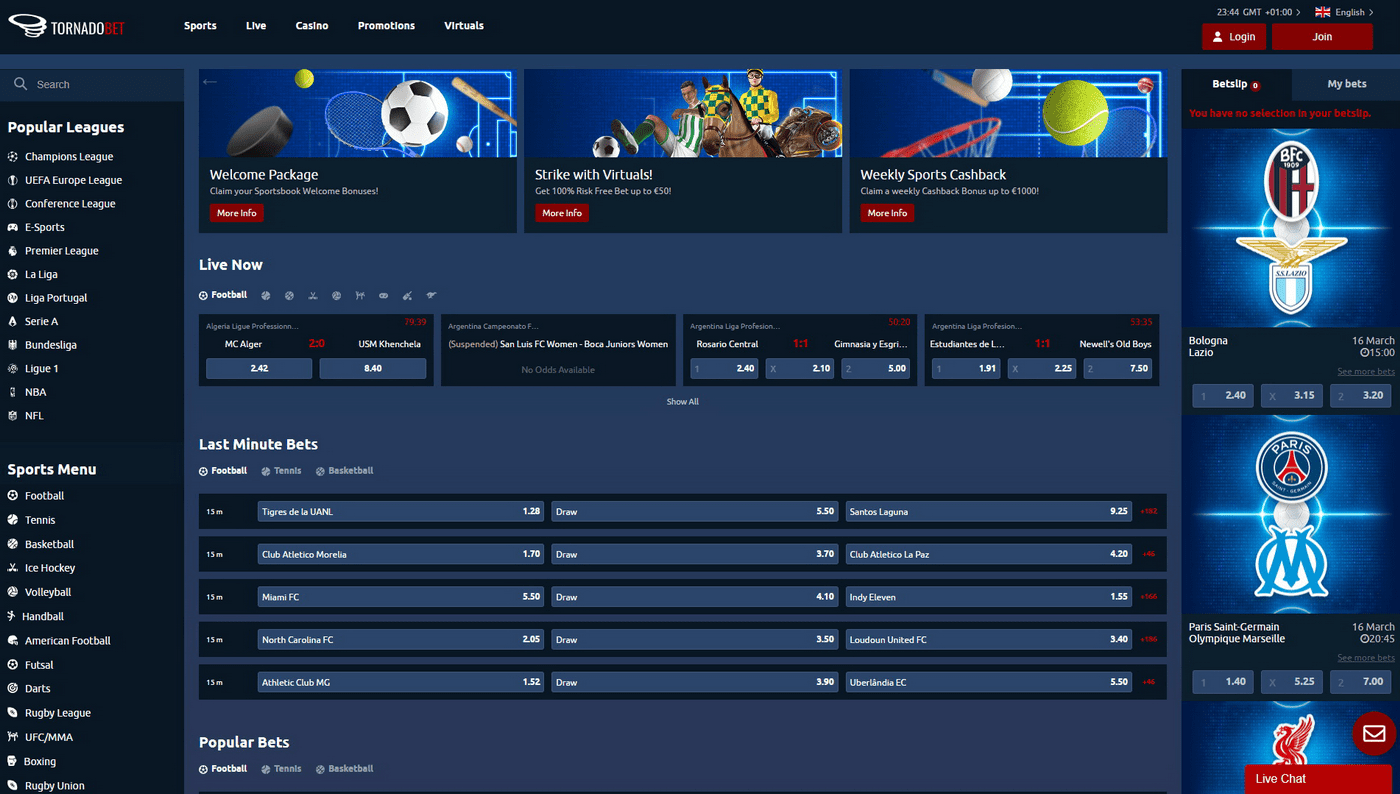Open the Promotions menu item
Viewport: 1400px width, 794px height.
pos(386,25)
